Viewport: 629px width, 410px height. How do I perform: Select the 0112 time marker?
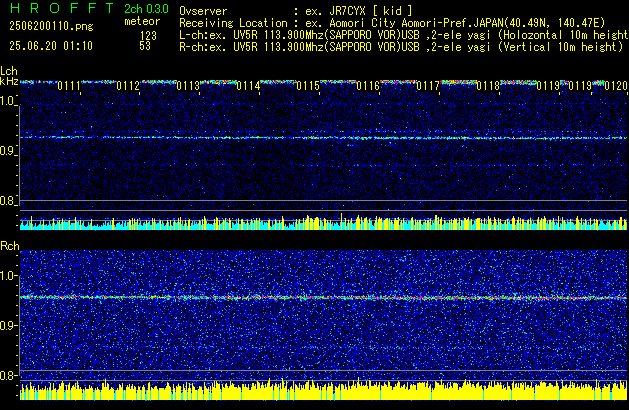pyautogui.click(x=128, y=86)
